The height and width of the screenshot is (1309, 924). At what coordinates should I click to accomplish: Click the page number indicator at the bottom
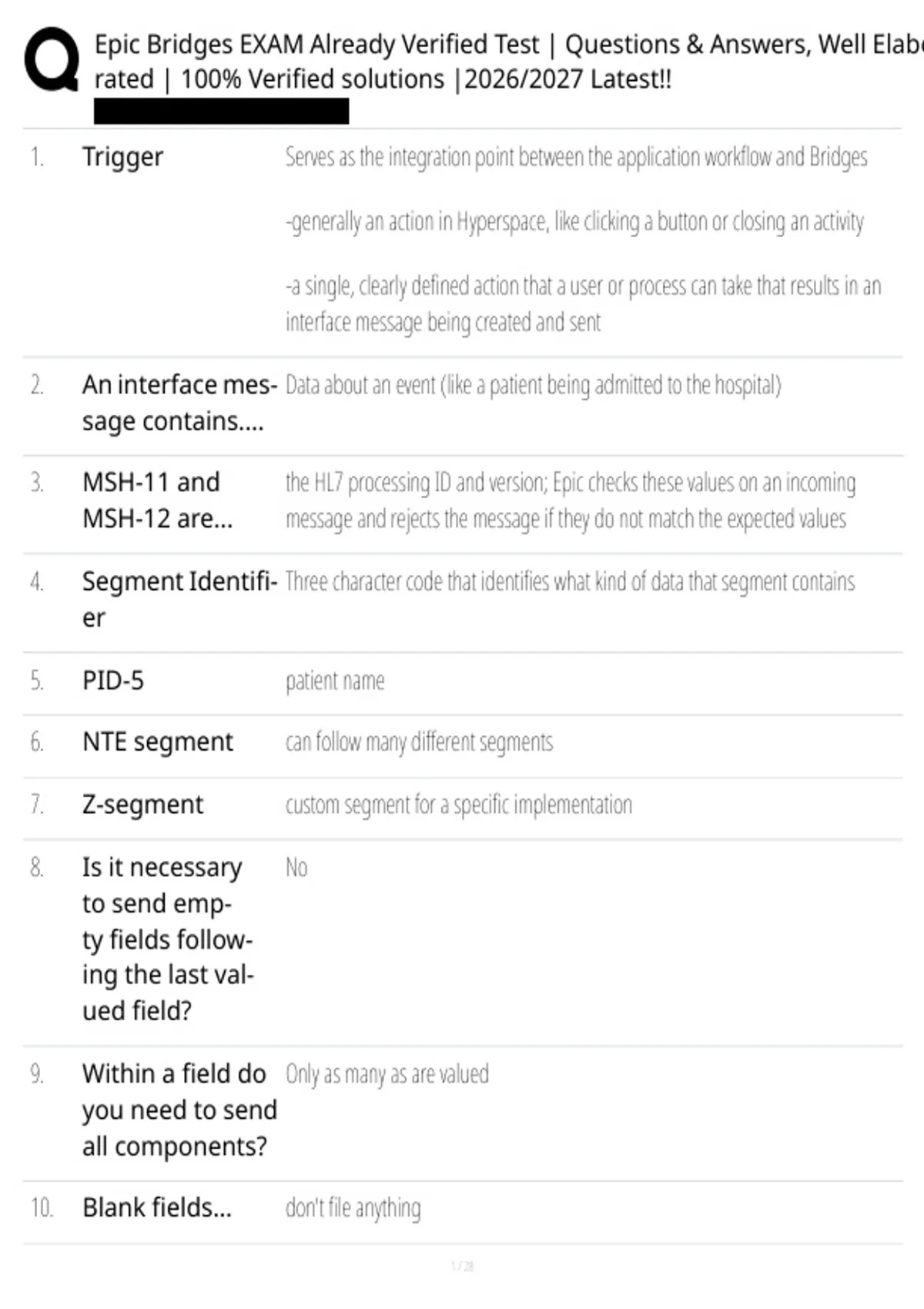pyautogui.click(x=462, y=1266)
